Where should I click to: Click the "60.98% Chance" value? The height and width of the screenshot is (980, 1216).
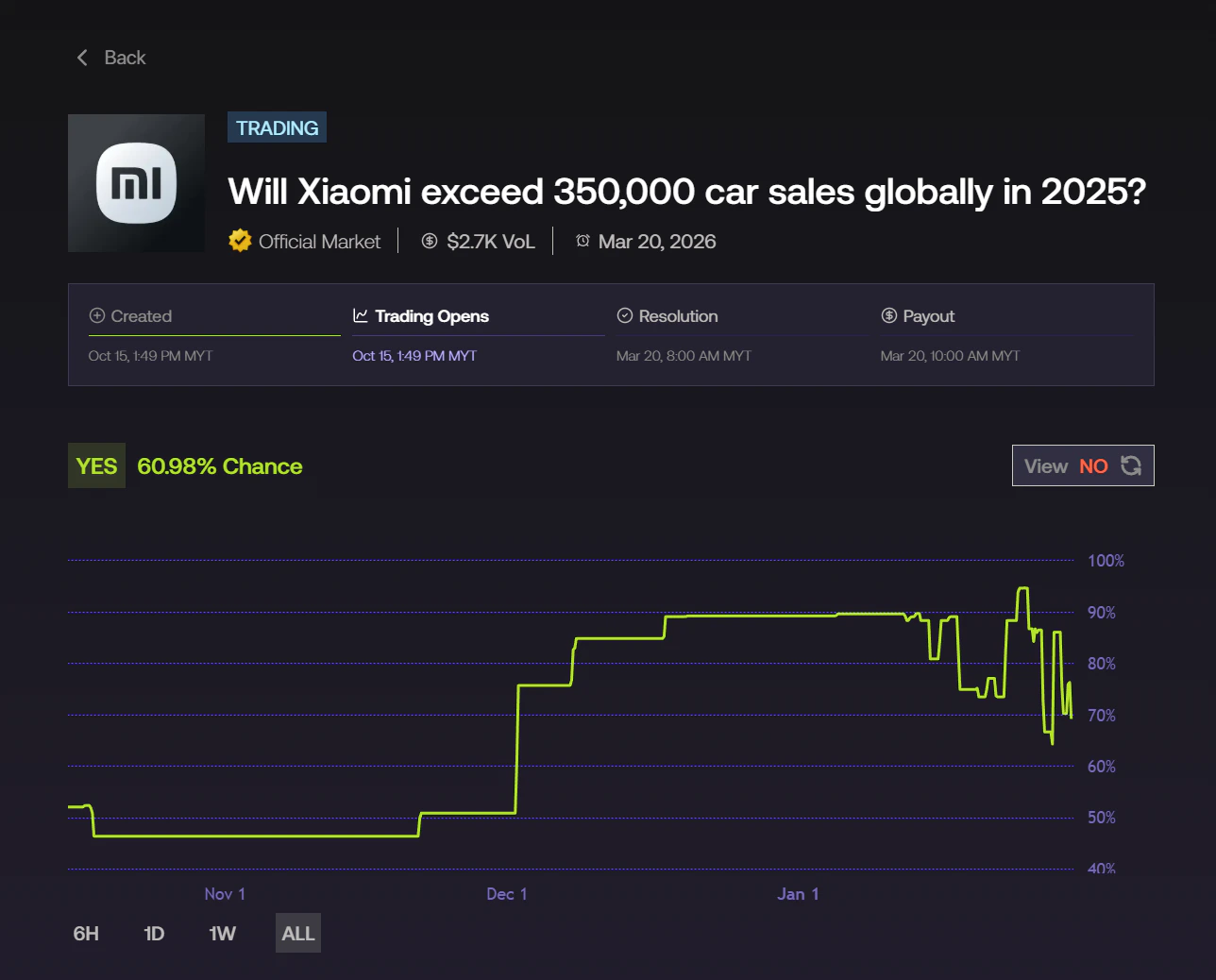(x=220, y=466)
